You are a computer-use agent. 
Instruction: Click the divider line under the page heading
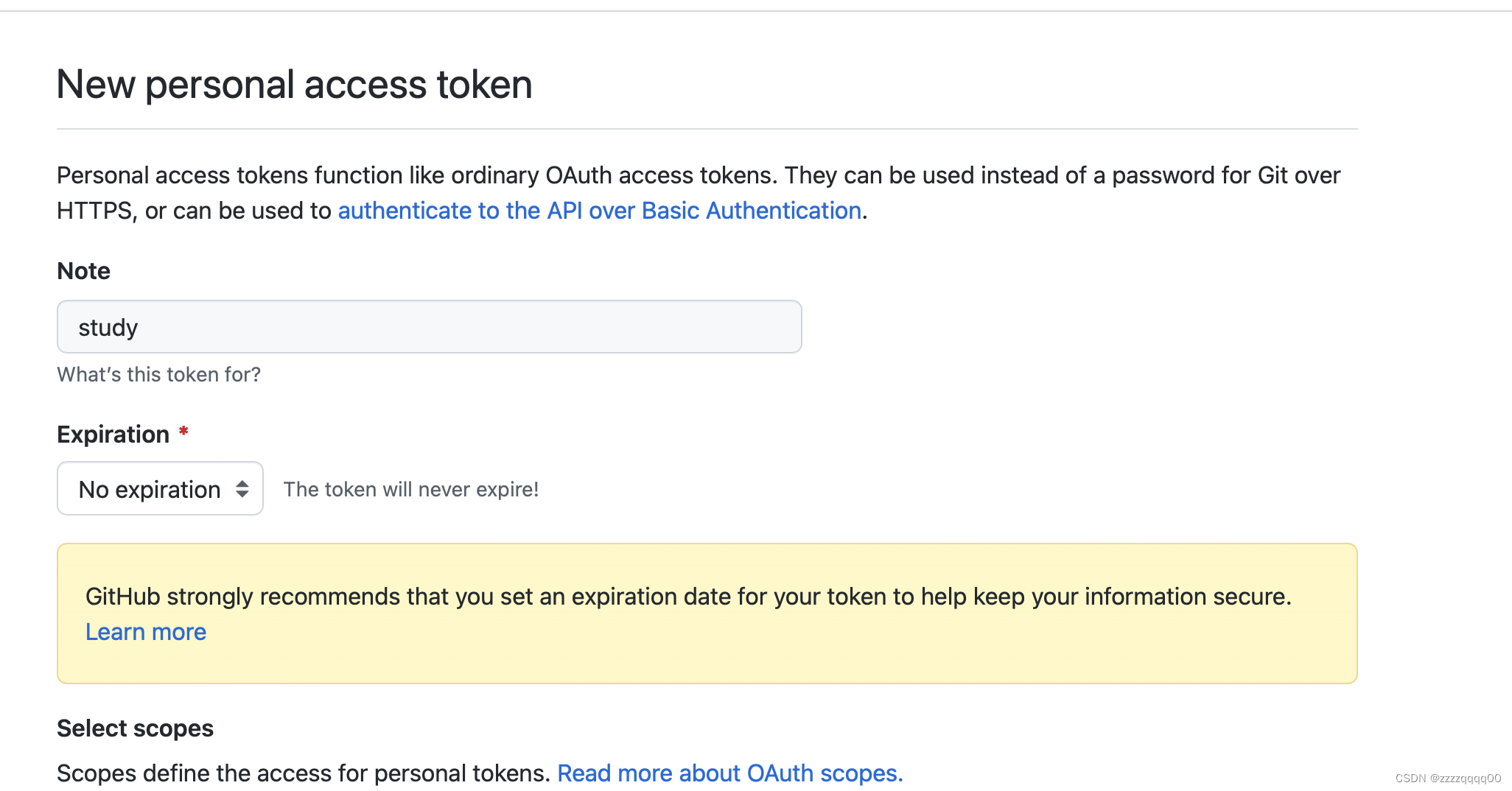pos(707,129)
